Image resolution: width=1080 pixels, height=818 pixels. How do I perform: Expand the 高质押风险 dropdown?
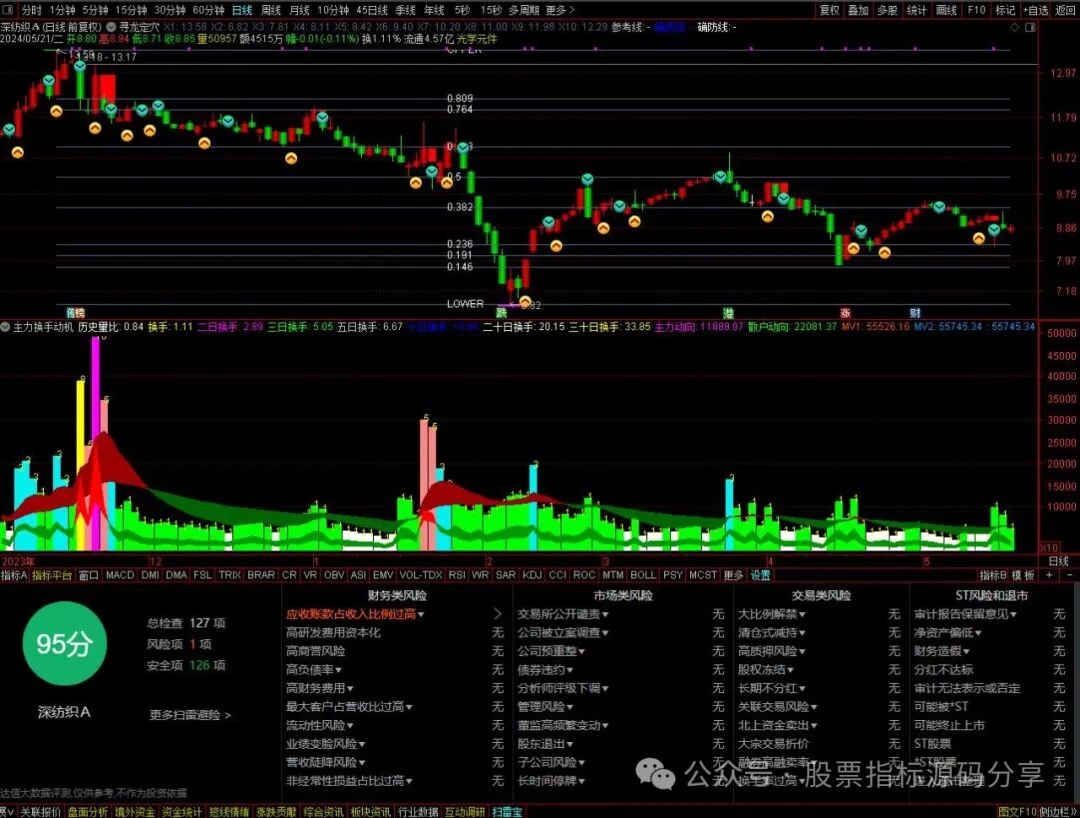pos(771,651)
